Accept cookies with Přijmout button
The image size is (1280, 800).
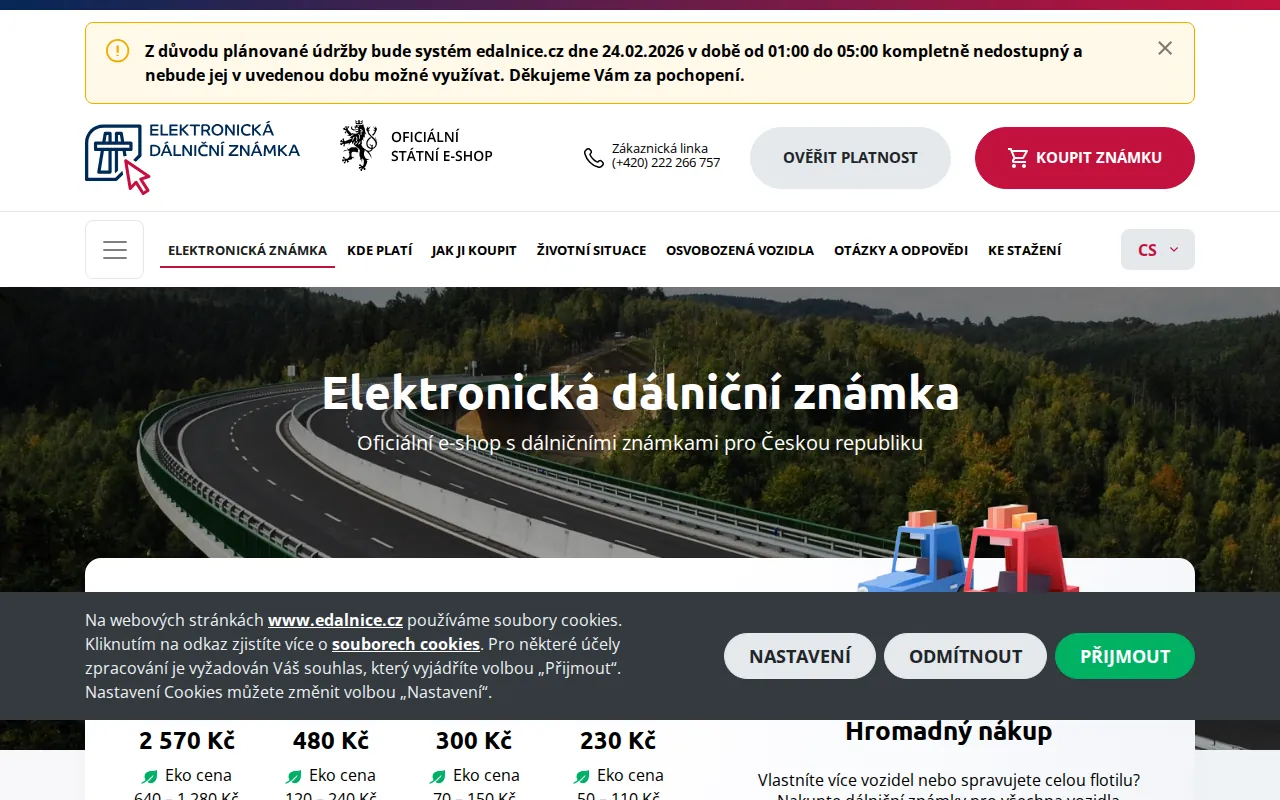(x=1125, y=656)
